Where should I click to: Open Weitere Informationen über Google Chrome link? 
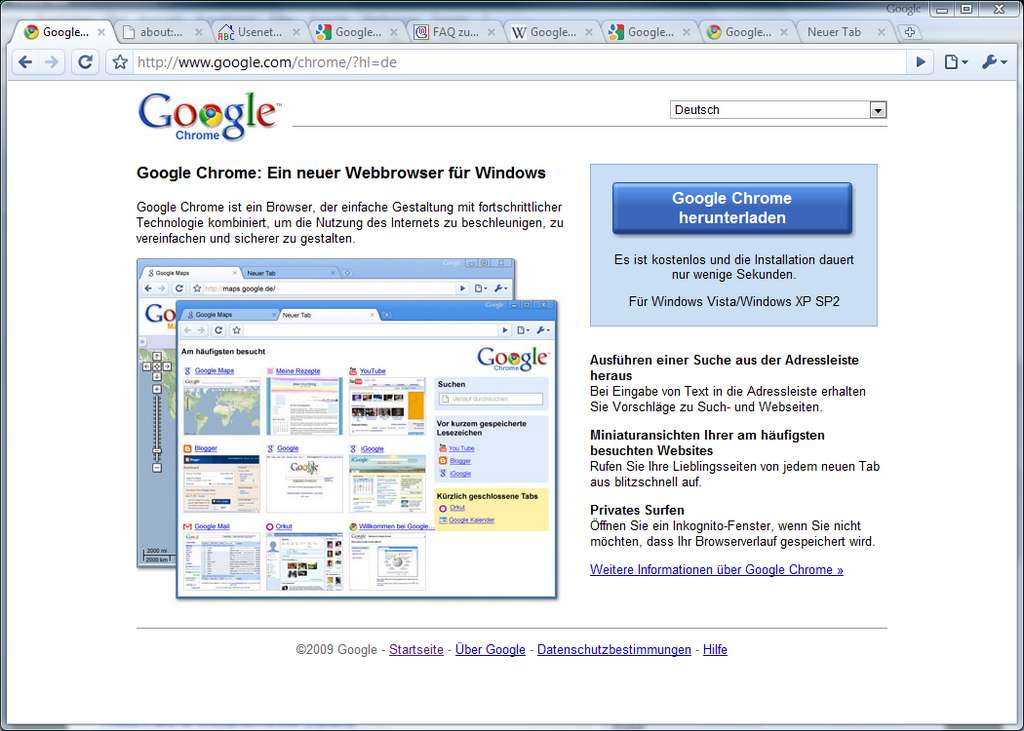coord(716,570)
